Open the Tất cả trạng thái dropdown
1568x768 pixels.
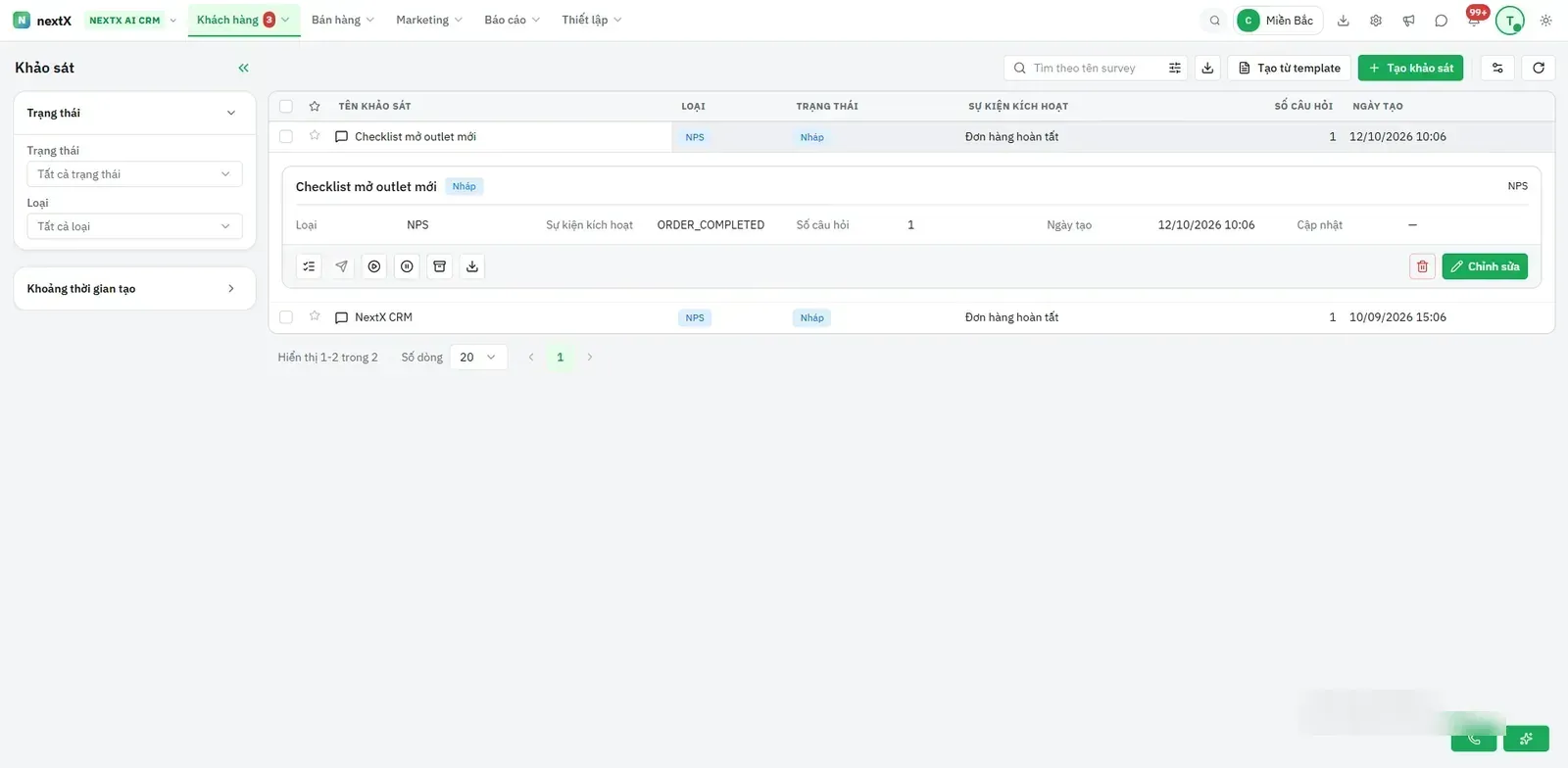point(134,174)
